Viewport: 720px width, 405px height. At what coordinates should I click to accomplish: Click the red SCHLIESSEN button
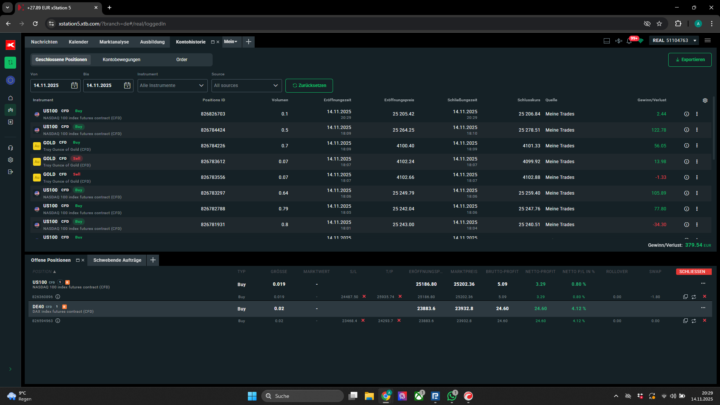[x=693, y=272]
